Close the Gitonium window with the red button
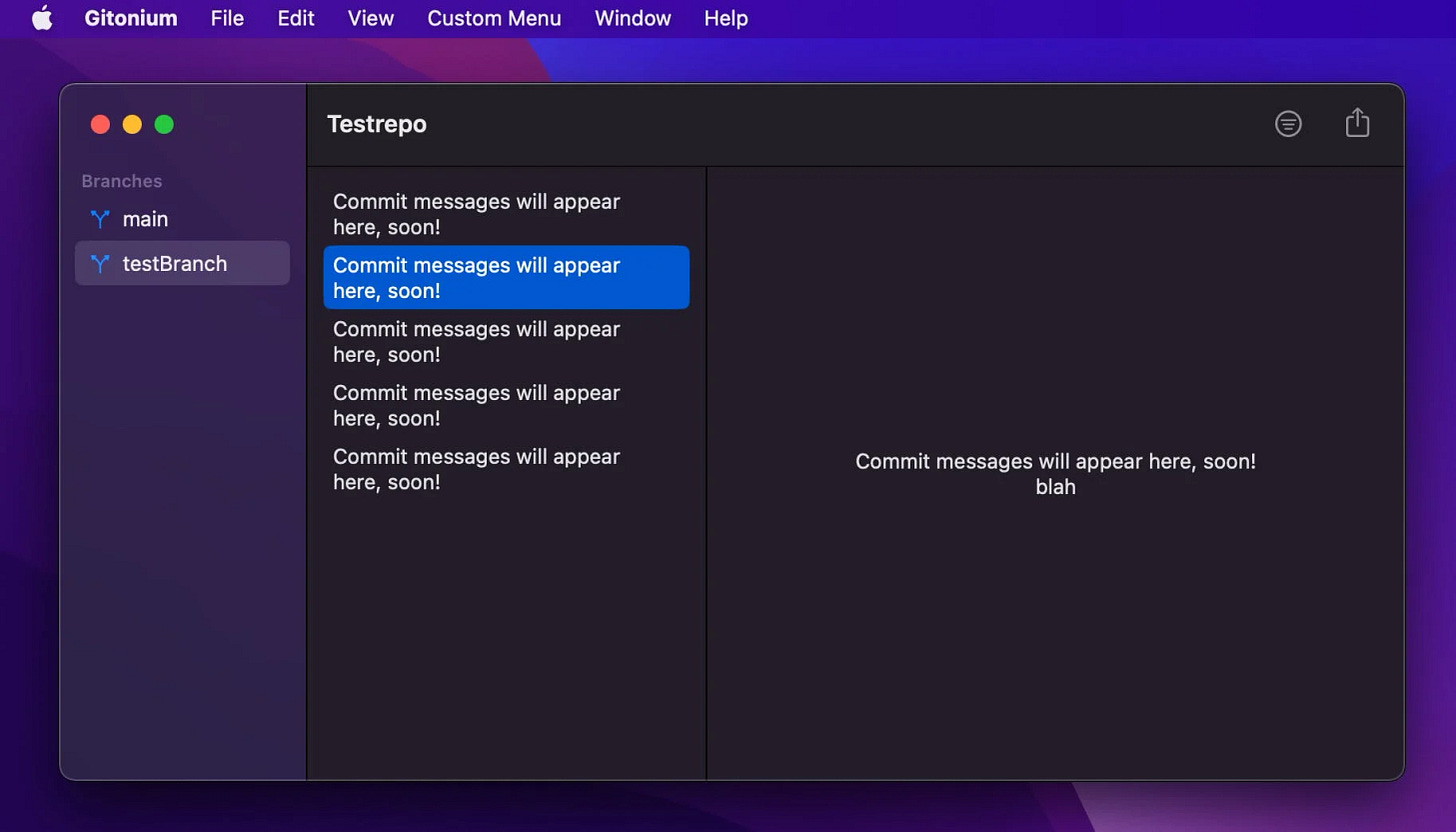The image size is (1456, 832). pyautogui.click(x=100, y=124)
